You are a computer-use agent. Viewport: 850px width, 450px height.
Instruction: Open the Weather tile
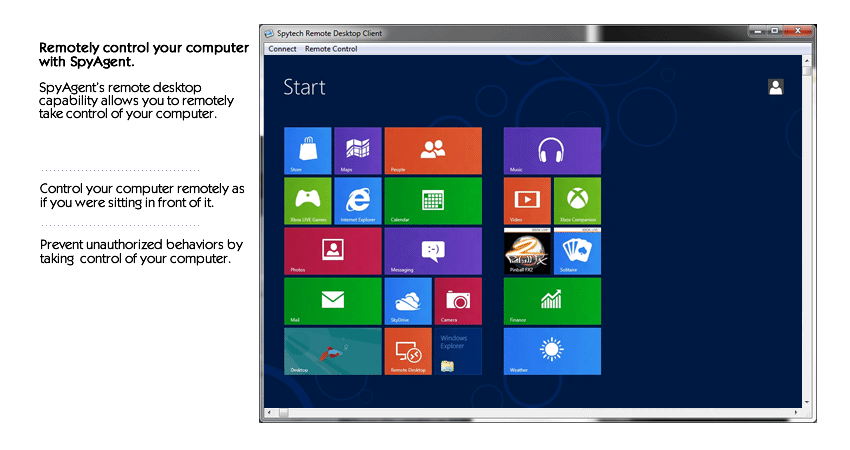click(x=552, y=351)
